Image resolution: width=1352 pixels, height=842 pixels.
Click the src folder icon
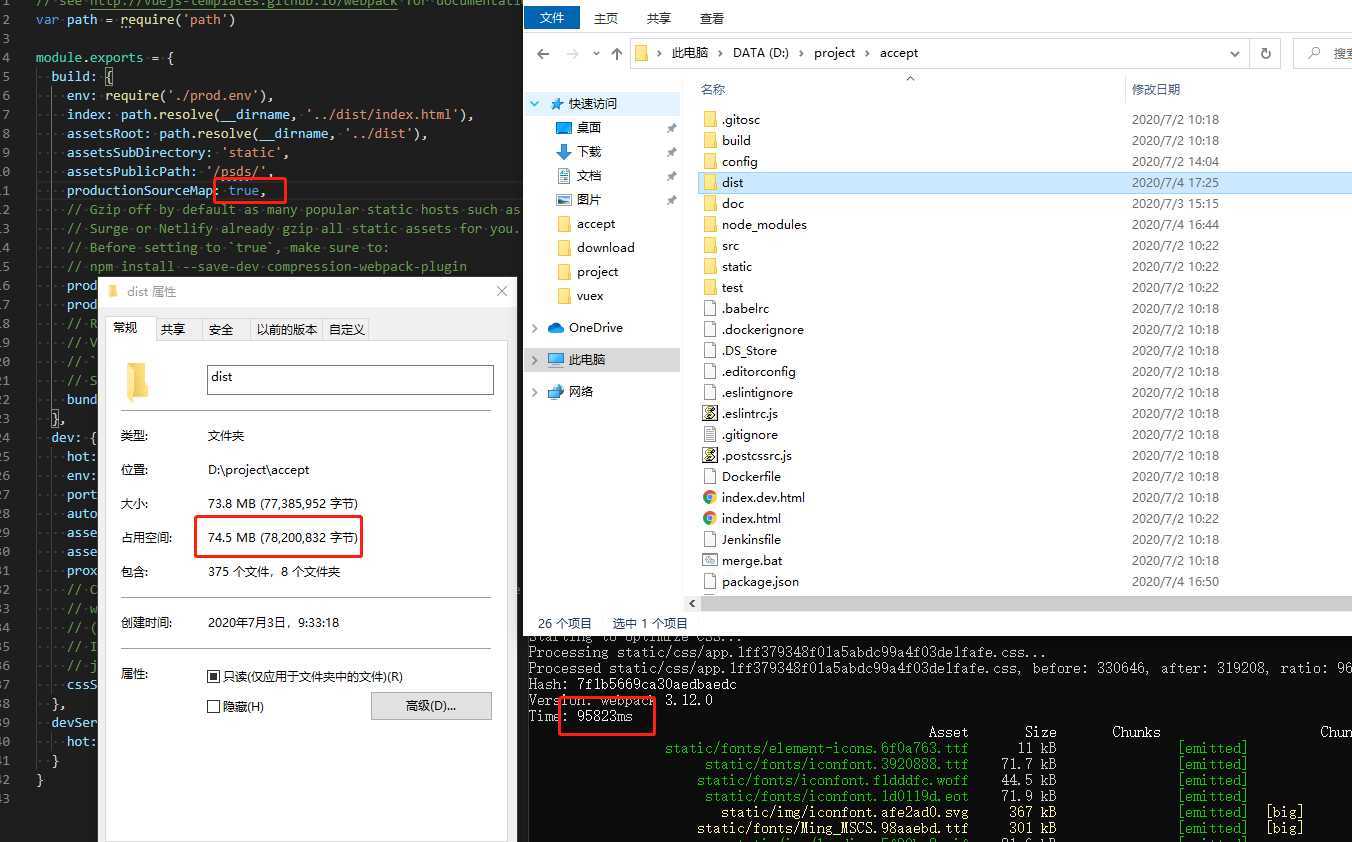(710, 245)
